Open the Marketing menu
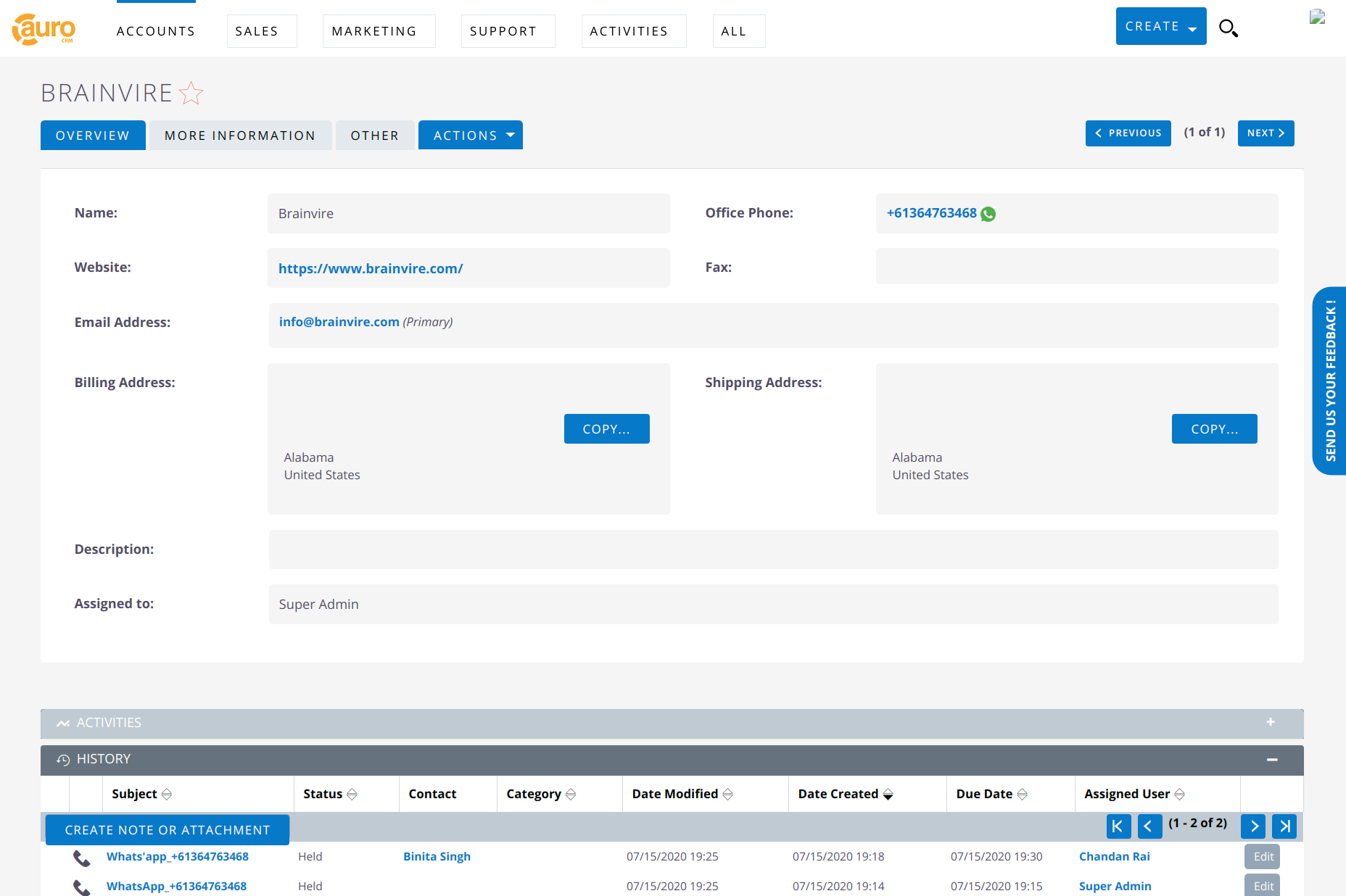The width and height of the screenshot is (1346, 896). tap(379, 31)
